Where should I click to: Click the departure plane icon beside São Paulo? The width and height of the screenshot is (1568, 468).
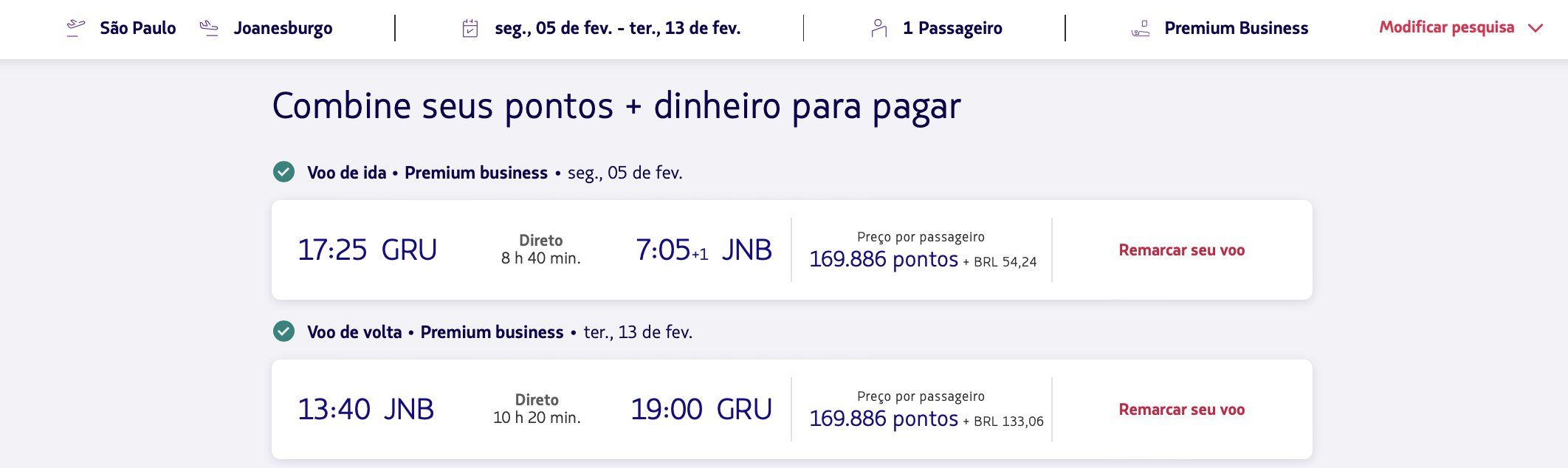(75, 28)
